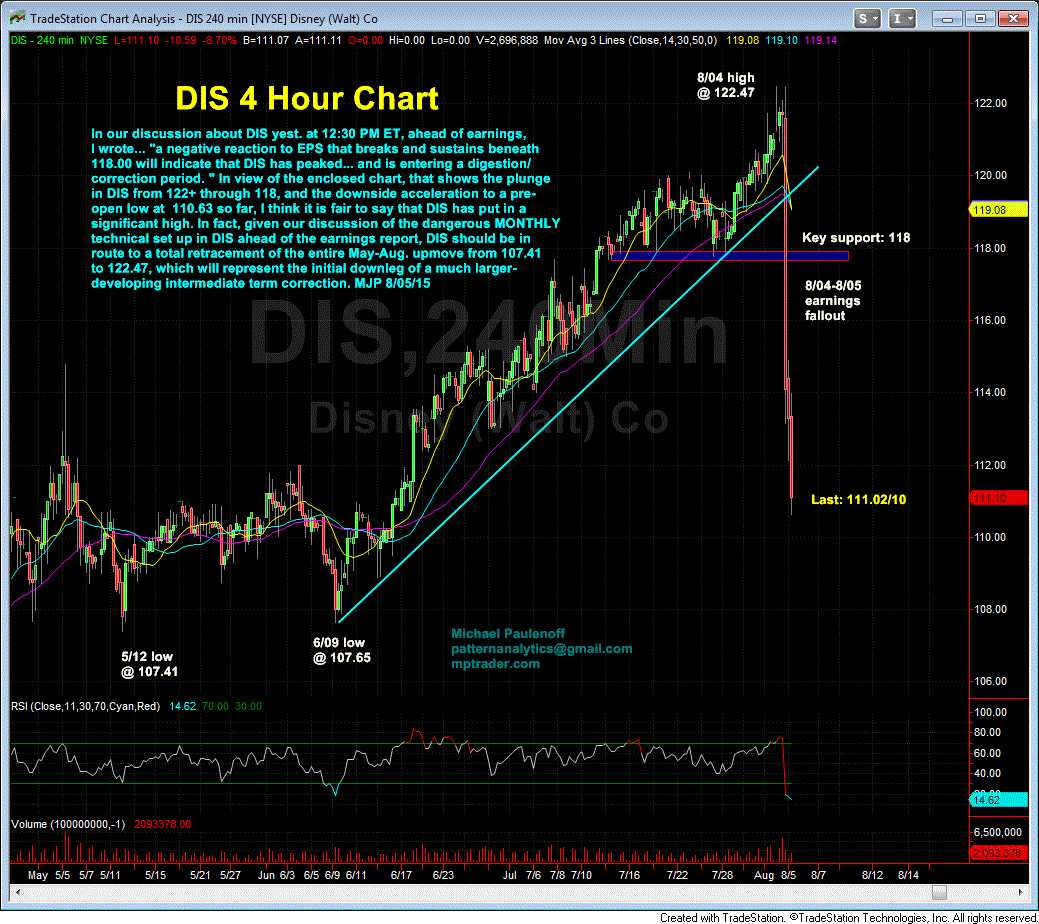Click the 122.00 price axis label

point(990,103)
